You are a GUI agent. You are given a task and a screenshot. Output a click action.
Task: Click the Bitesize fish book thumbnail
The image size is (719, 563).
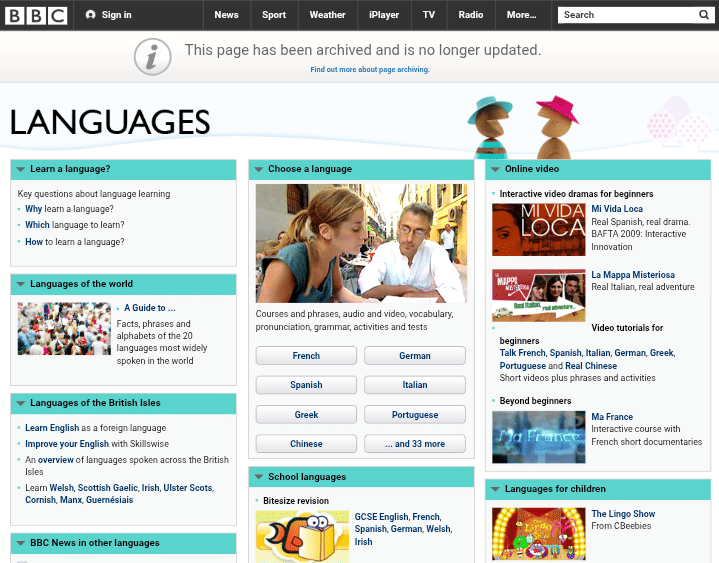pyautogui.click(x=302, y=537)
